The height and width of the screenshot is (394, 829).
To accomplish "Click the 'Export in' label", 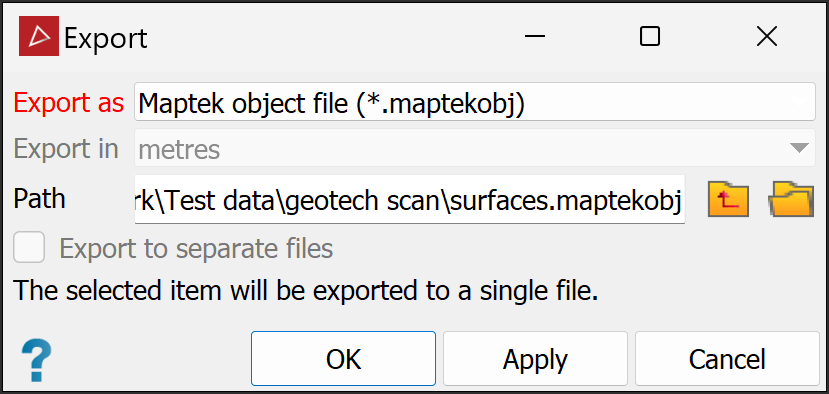I will (66, 149).
